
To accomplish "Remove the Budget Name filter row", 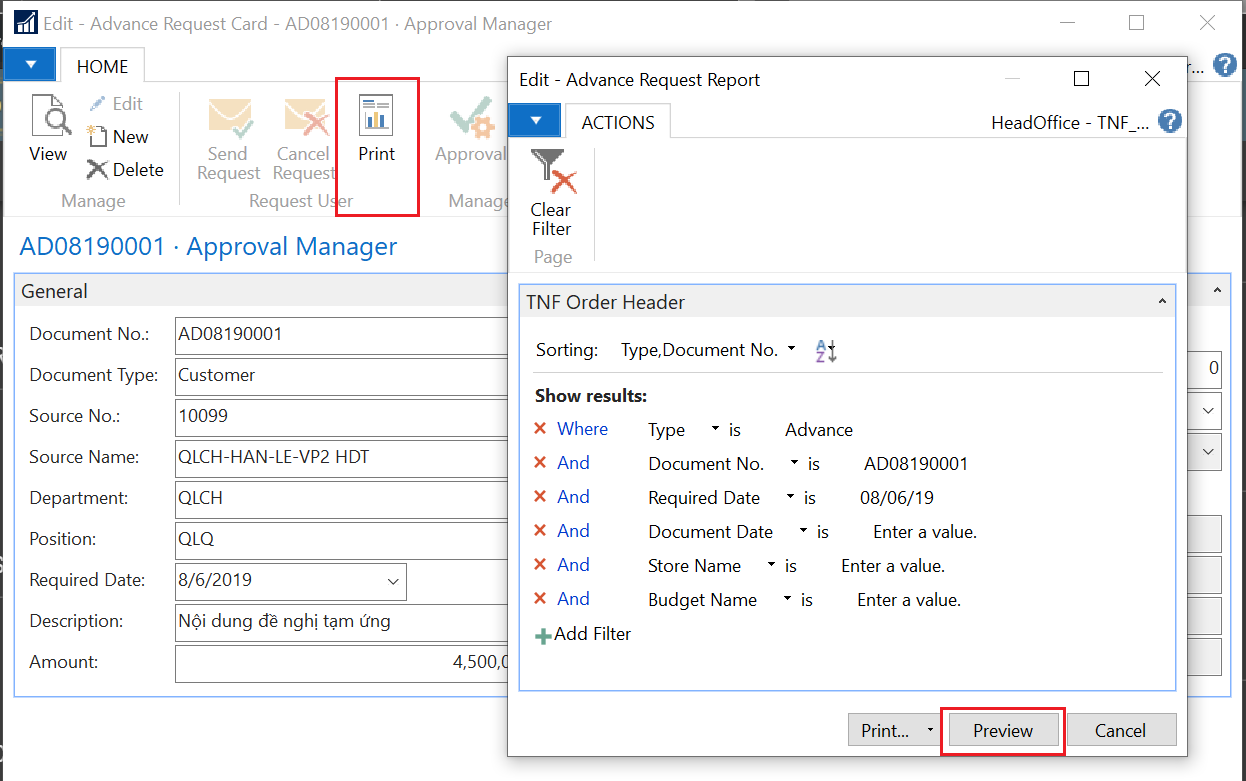I will (540, 599).
